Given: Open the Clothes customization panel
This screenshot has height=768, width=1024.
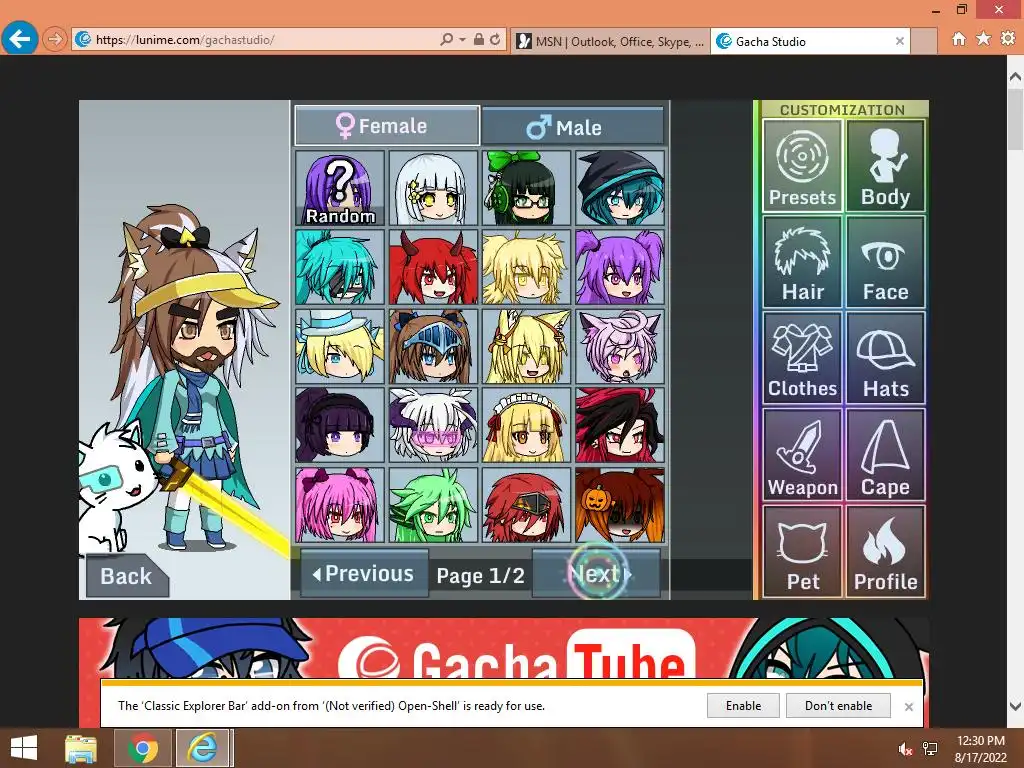Looking at the screenshot, I should click(x=802, y=358).
